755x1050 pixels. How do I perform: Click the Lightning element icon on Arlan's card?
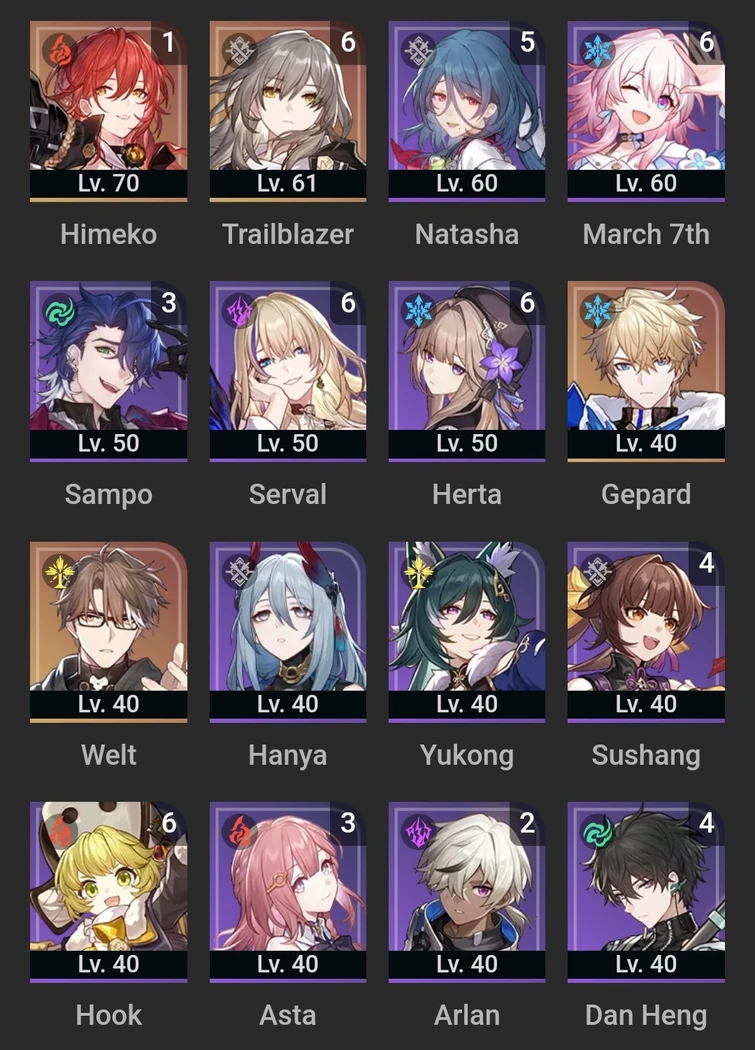419,832
